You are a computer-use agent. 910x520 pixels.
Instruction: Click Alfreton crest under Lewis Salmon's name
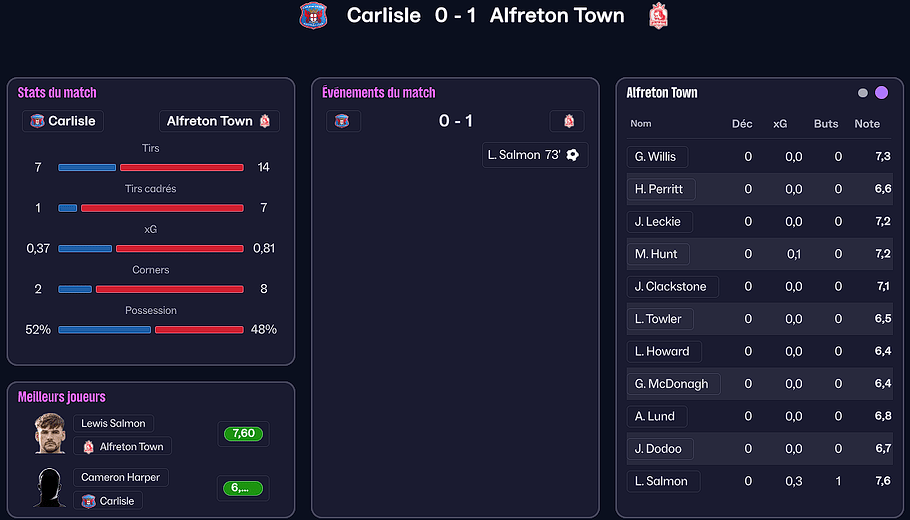[x=89, y=447]
